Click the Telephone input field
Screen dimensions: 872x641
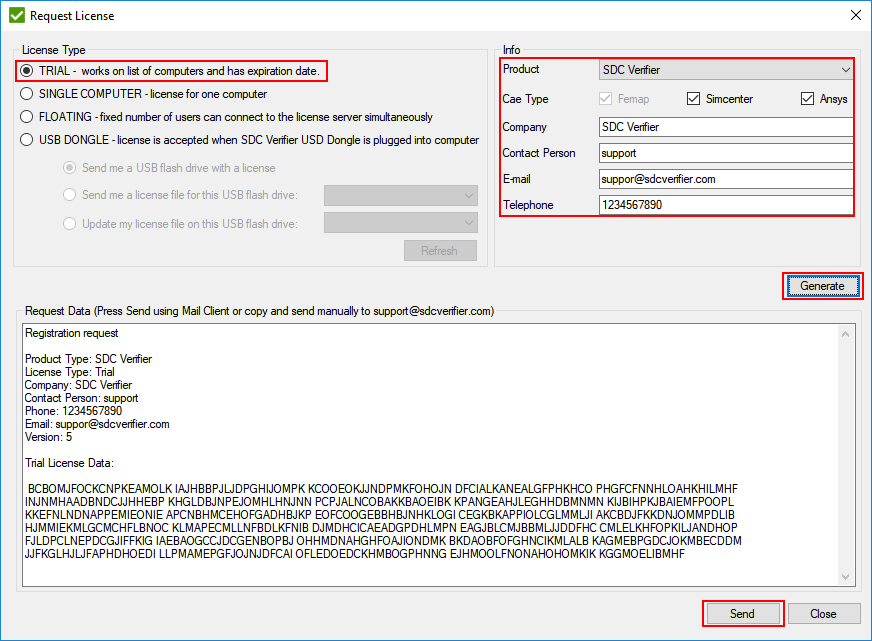click(726, 205)
